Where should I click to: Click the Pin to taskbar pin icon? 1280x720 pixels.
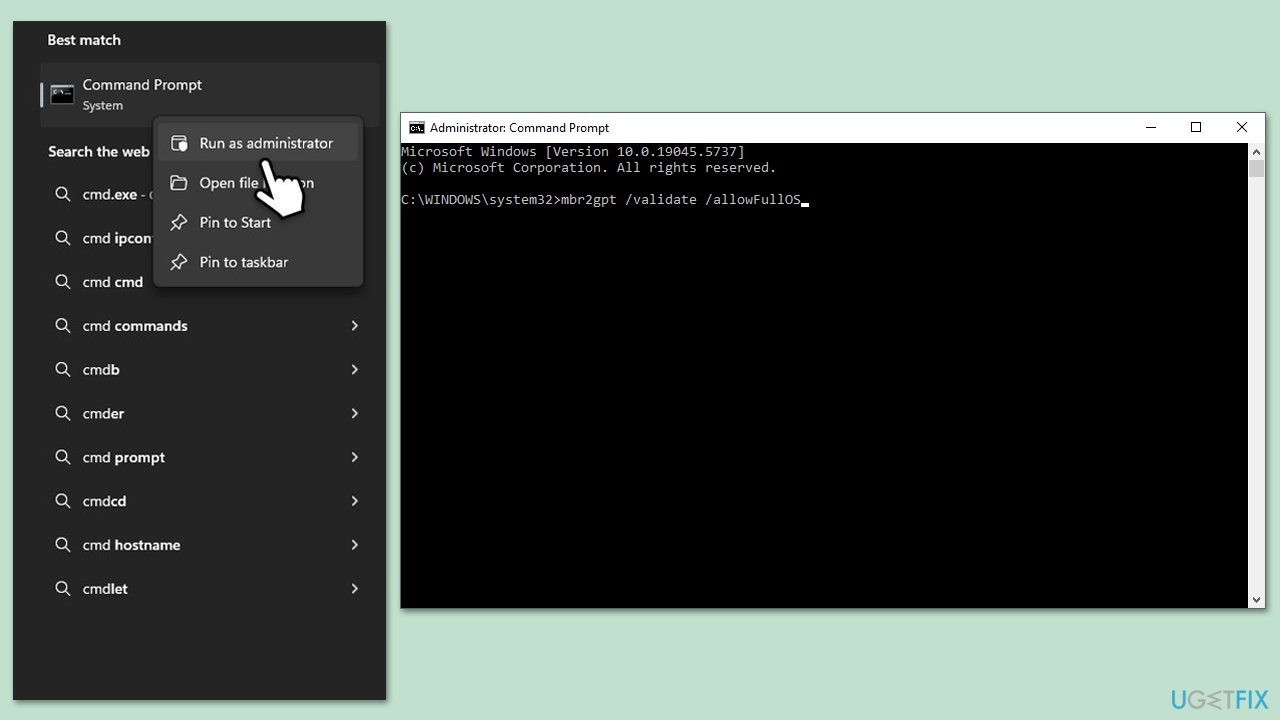tap(179, 262)
